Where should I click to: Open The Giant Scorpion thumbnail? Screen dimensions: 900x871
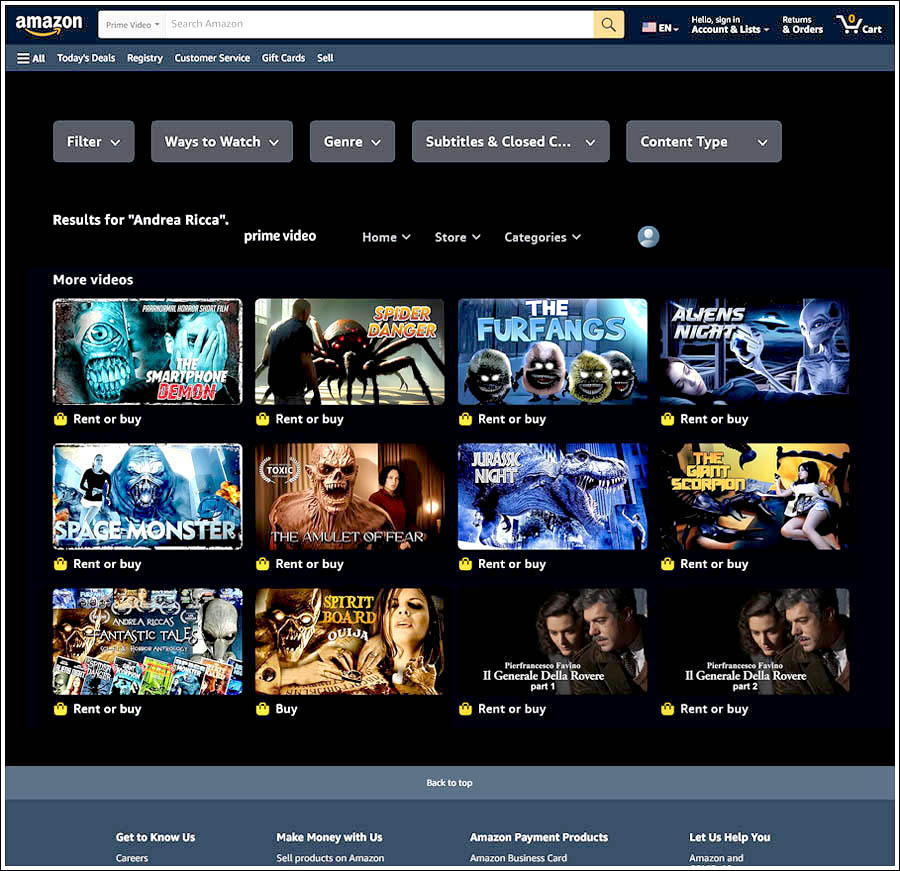pos(755,496)
